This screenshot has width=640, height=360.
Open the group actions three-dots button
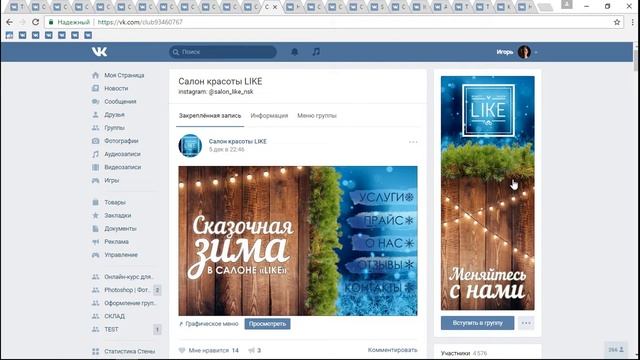point(526,323)
